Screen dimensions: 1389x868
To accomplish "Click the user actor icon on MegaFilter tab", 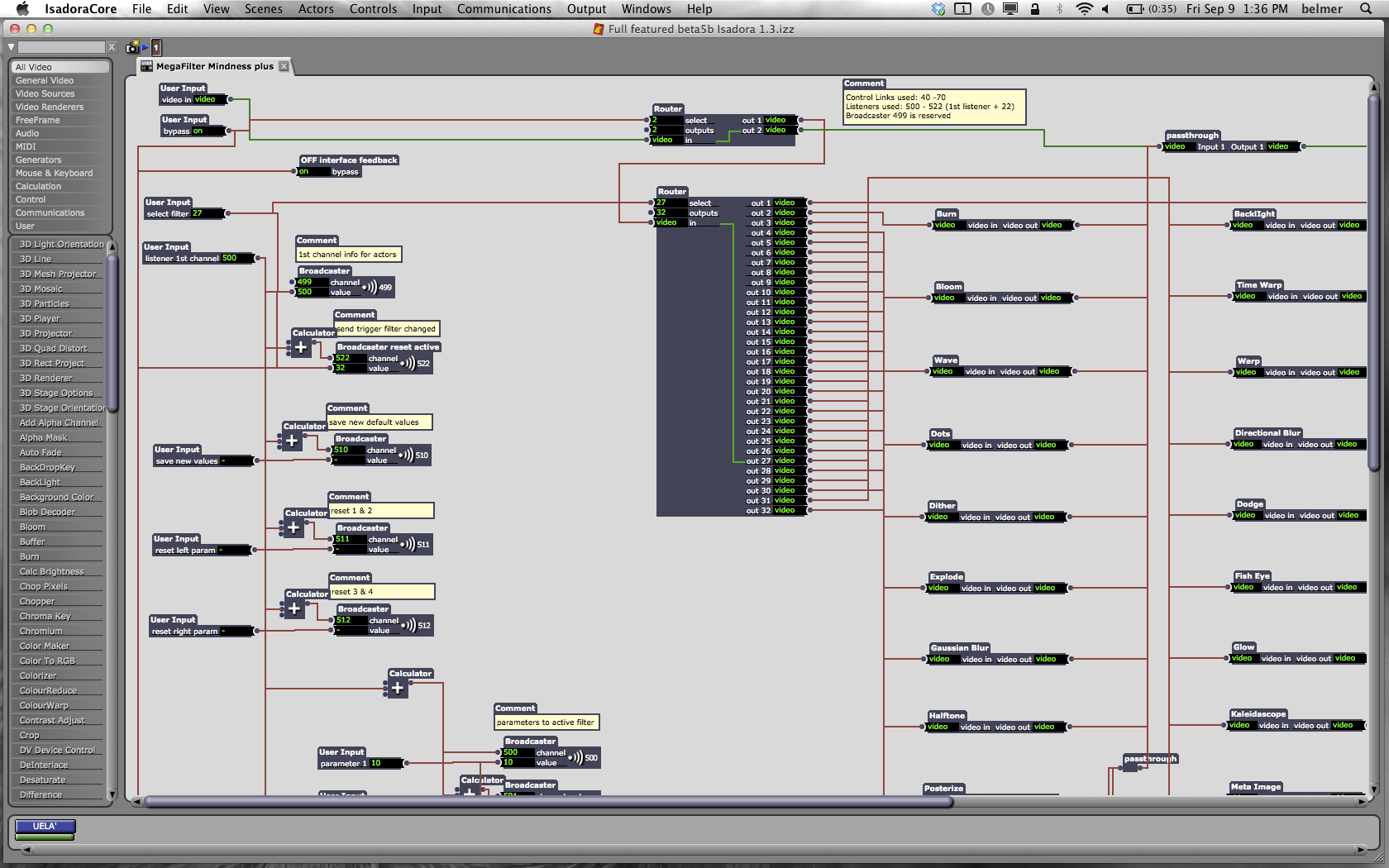I will click(x=146, y=66).
